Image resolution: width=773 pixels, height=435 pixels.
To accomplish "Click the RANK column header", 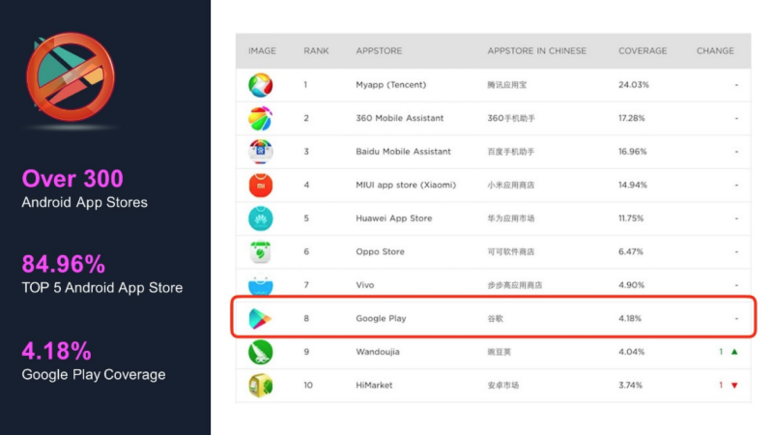I will click(x=316, y=51).
